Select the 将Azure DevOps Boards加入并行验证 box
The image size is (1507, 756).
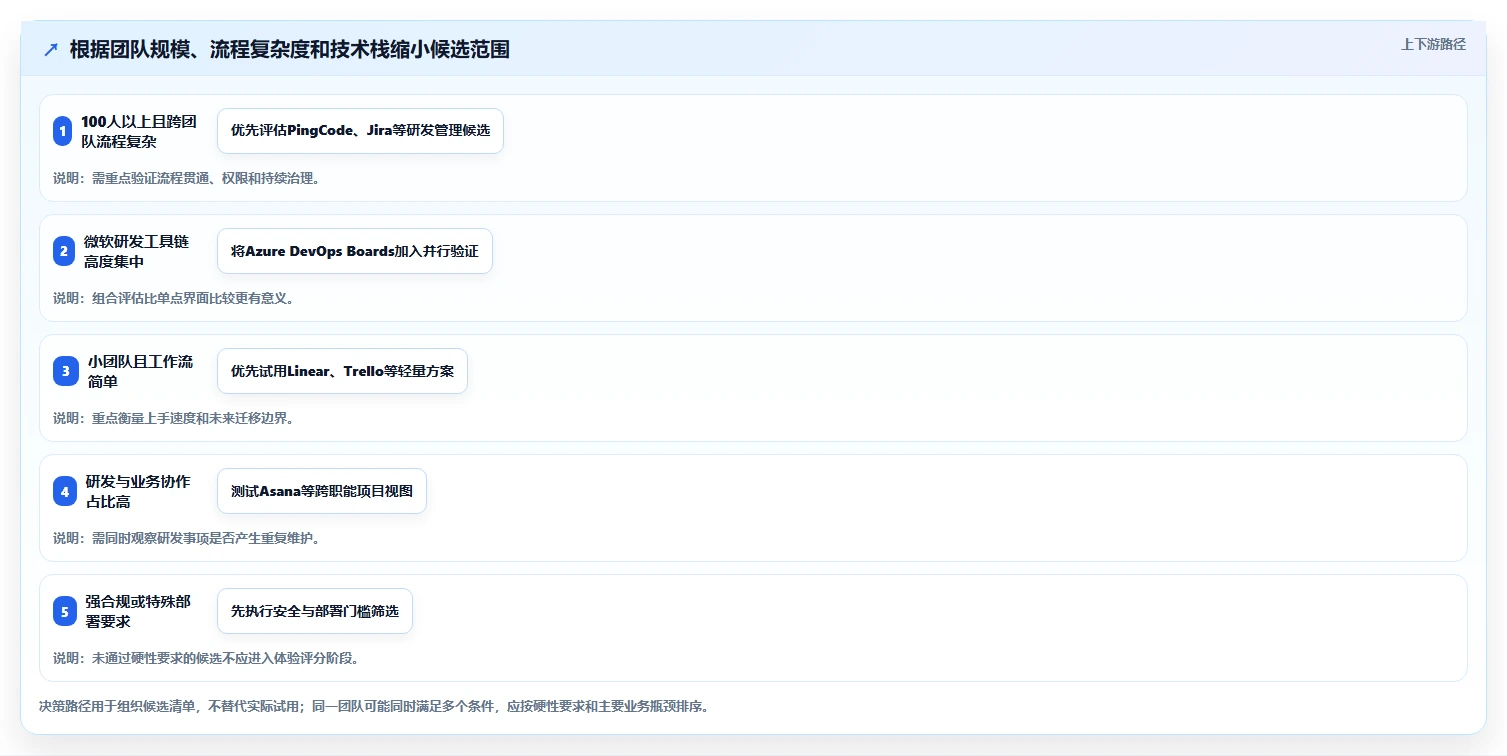(x=355, y=251)
